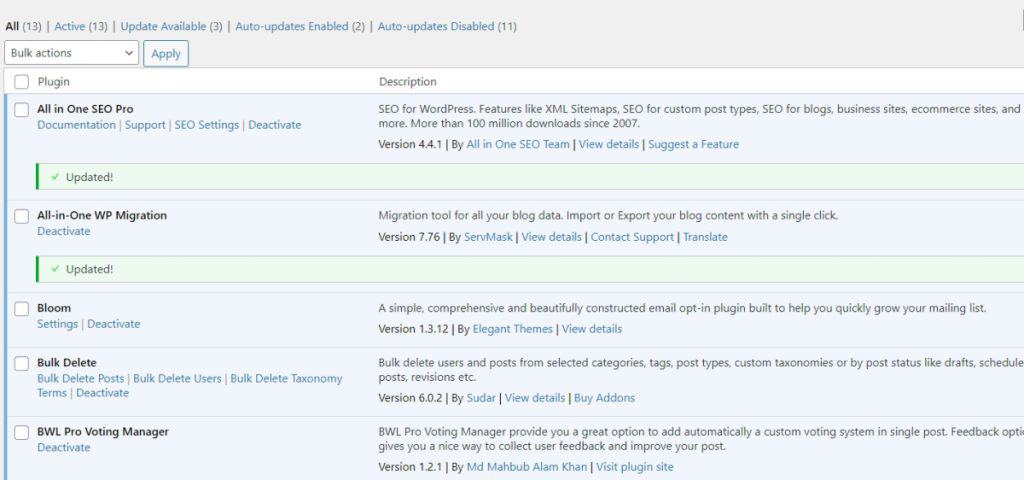The width and height of the screenshot is (1024, 480).
Task: Select the BWL Pro Voting Manager checkbox
Action: (22, 432)
